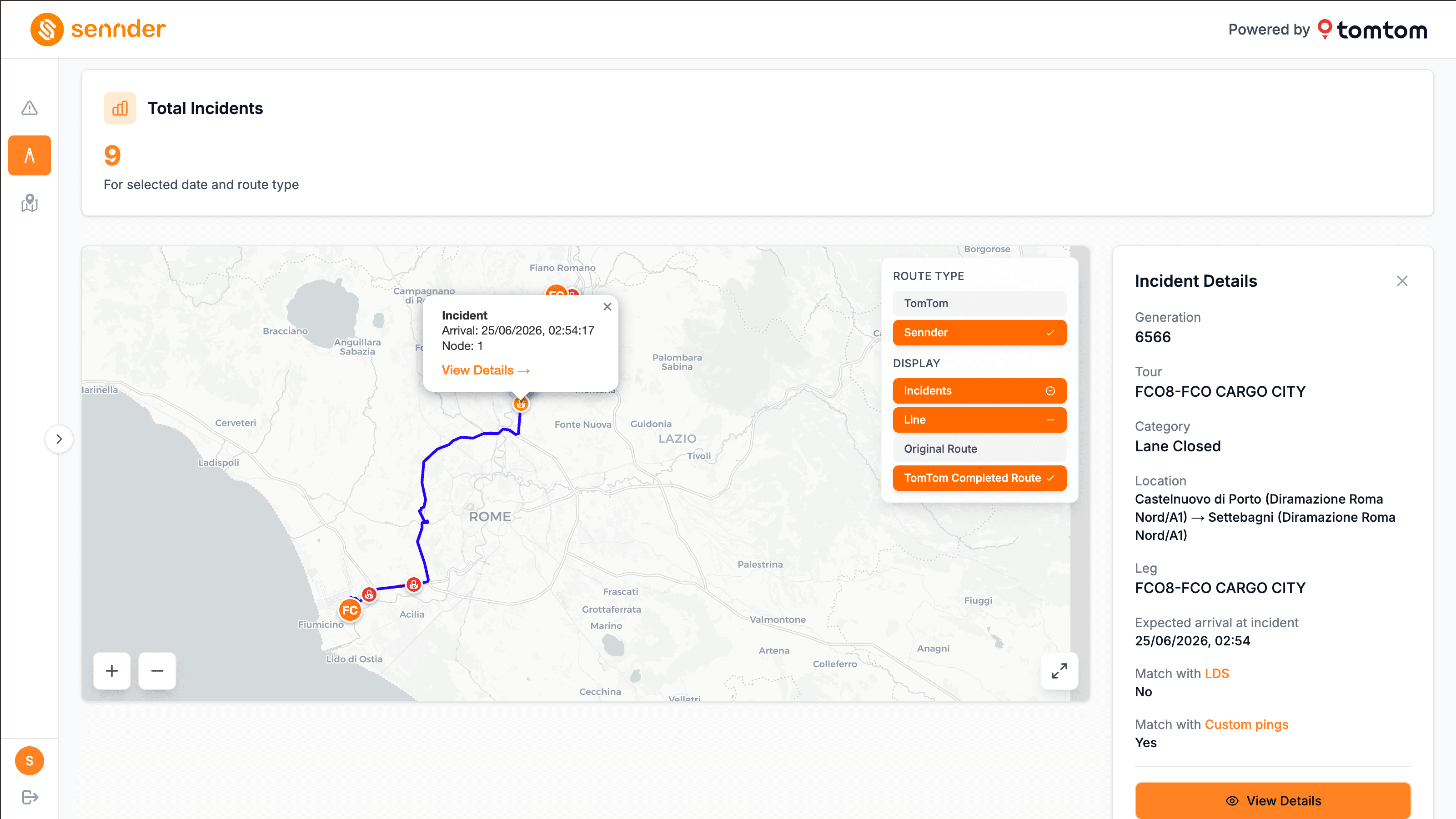Click the orange incident marker under popup

tap(521, 404)
